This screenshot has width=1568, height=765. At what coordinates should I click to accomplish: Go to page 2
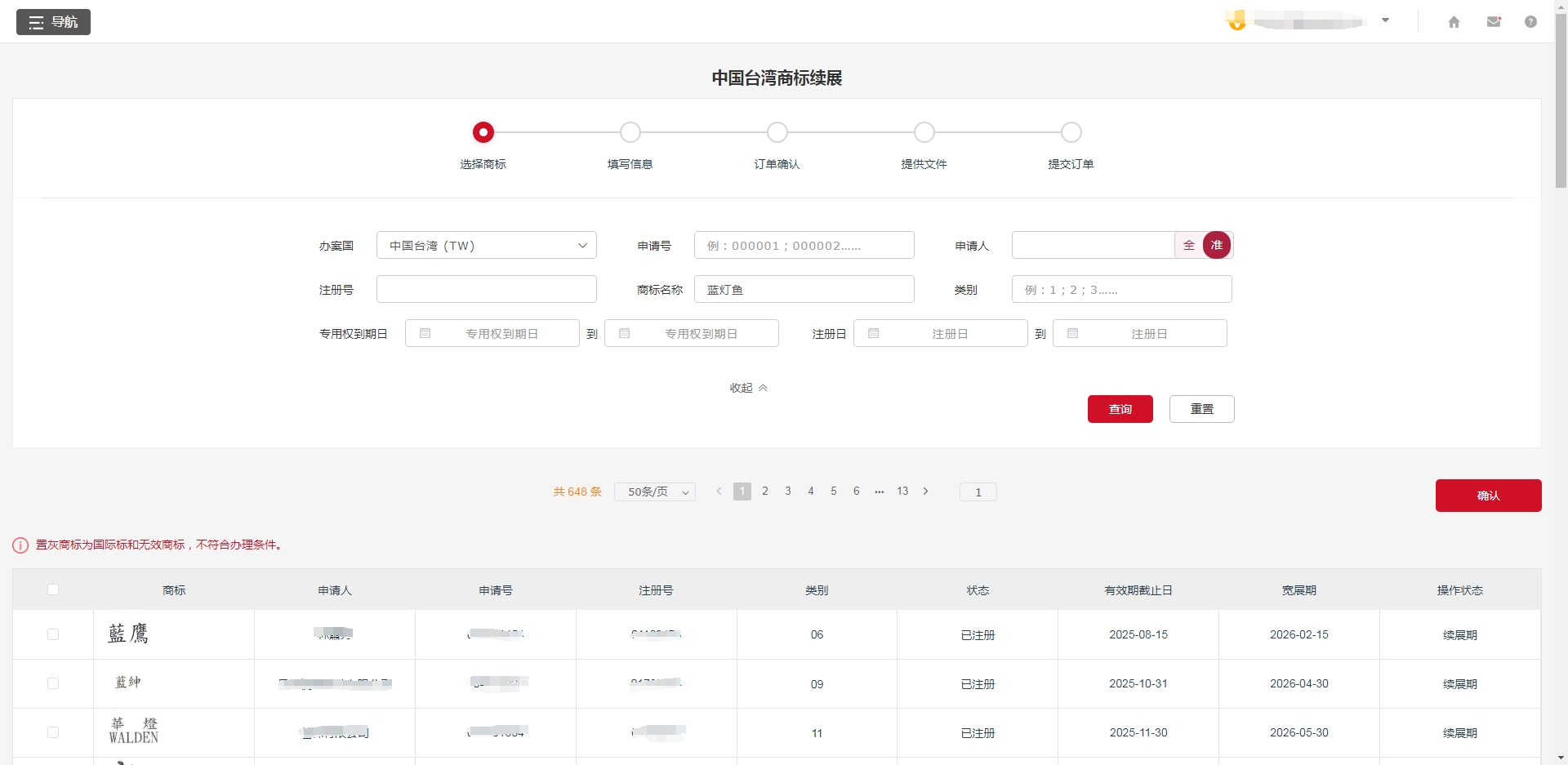point(765,491)
